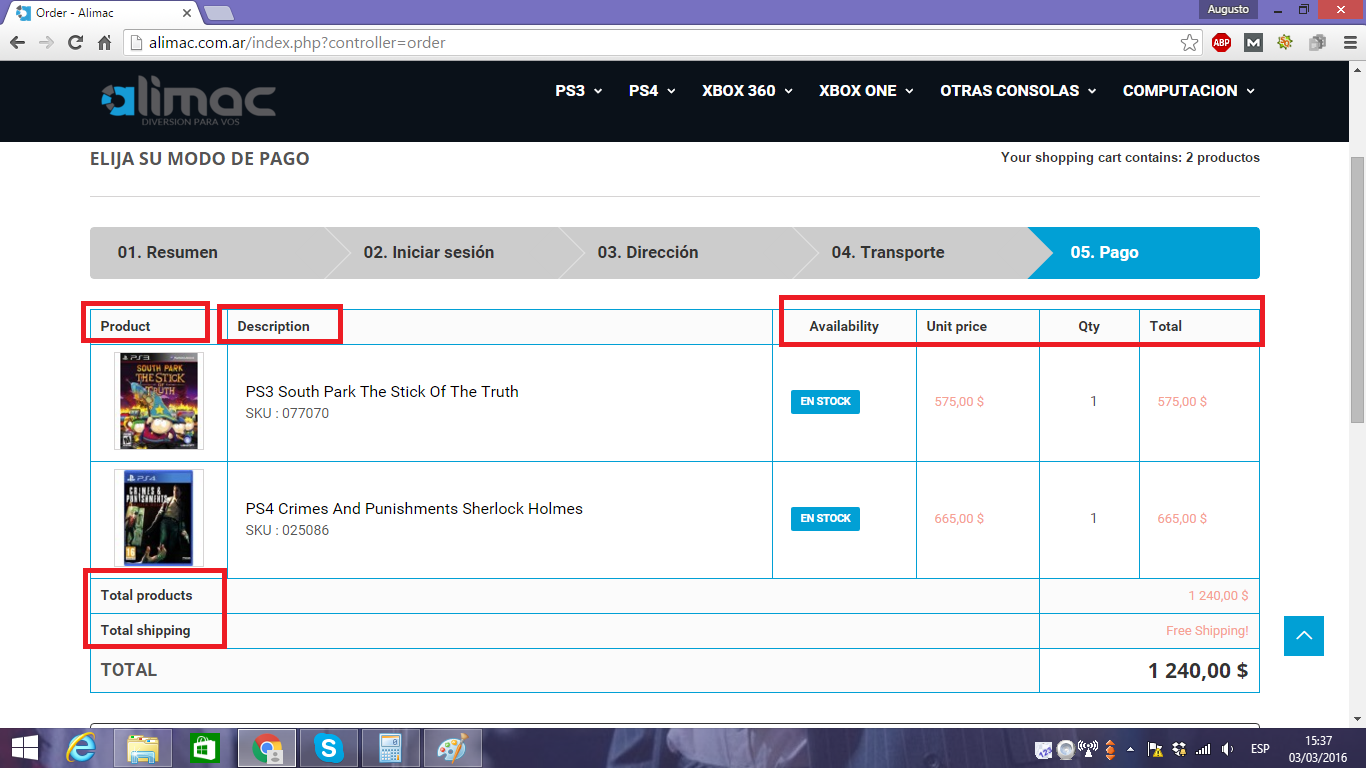Open the Windows Start menu

24,748
